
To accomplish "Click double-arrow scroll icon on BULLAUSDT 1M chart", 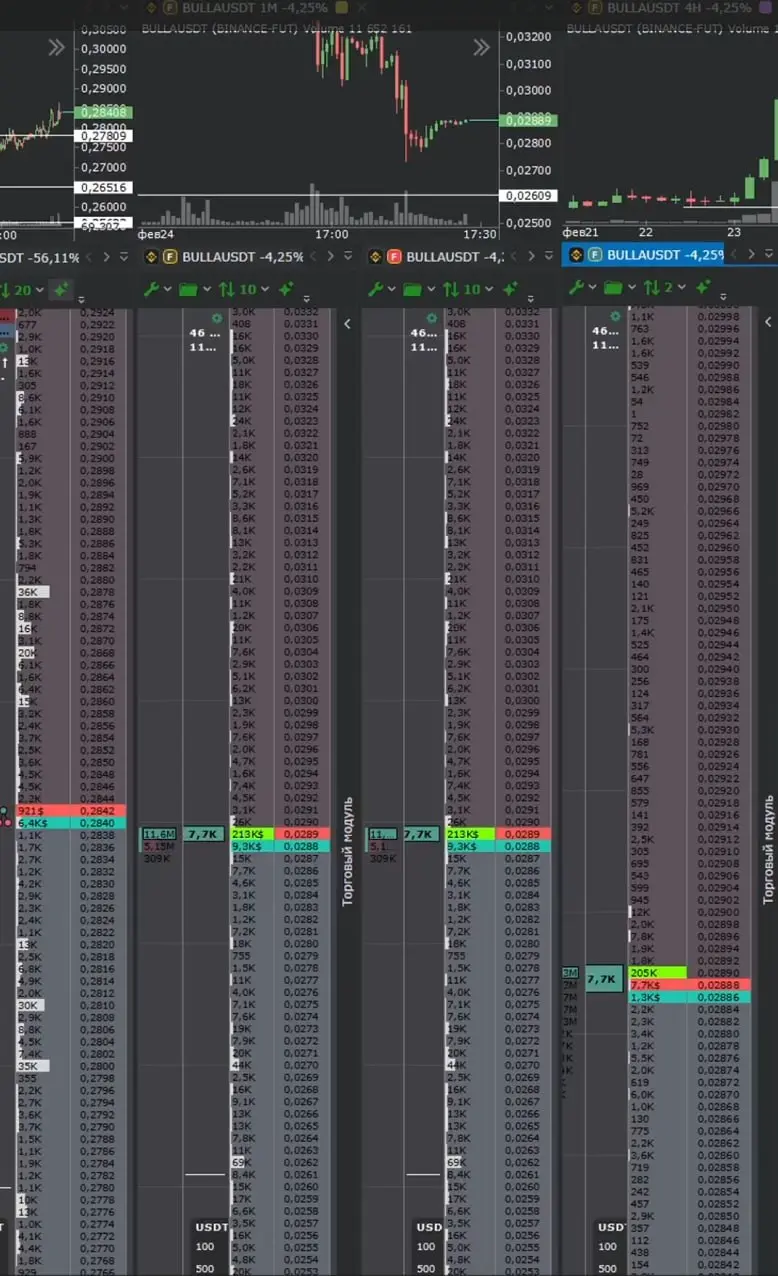I will pyautogui.click(x=482, y=47).
